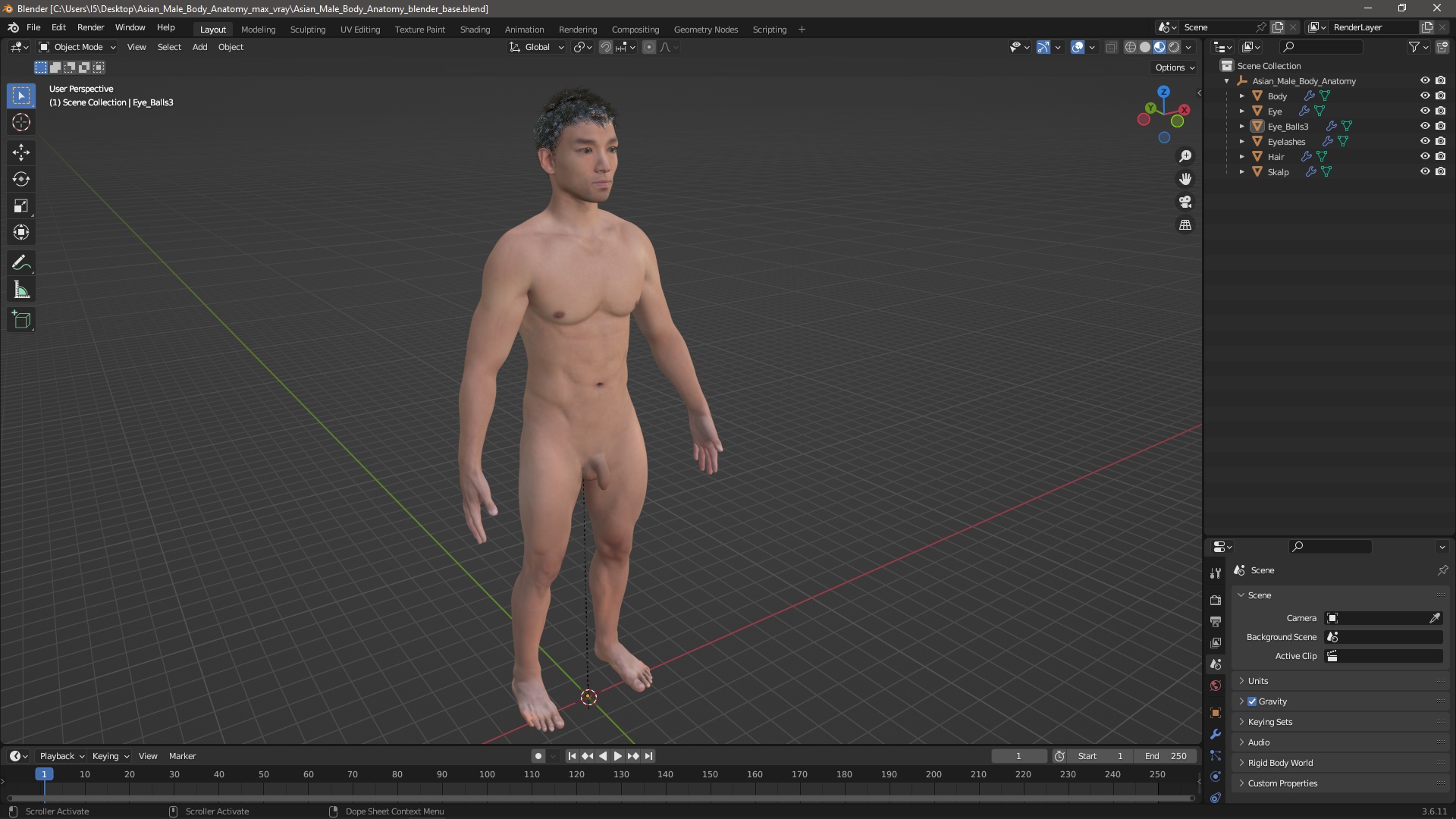Click the pan view hand icon
Screen dimensions: 1456x819
coord(1185,179)
